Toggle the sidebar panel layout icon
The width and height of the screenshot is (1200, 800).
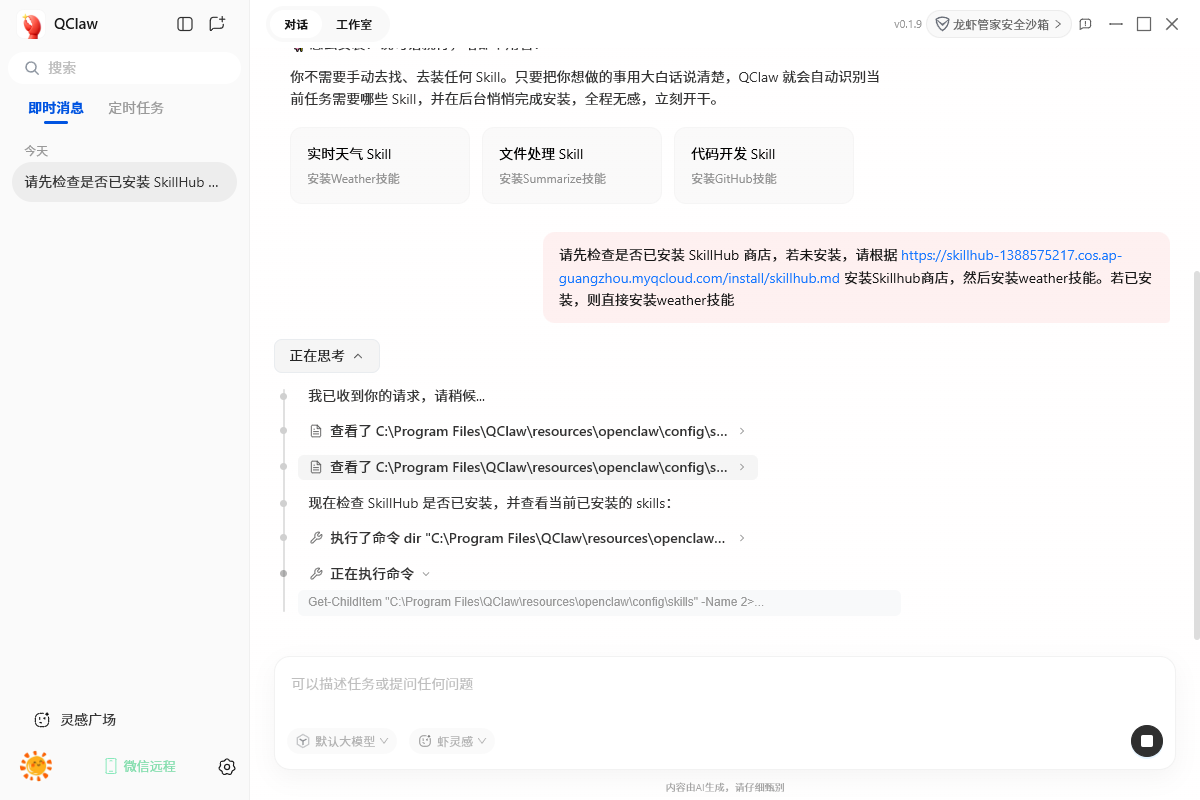pos(185,24)
